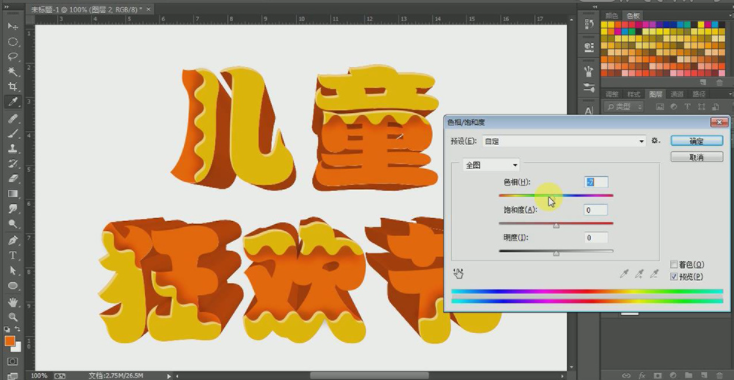Select the Brush tool

click(x=13, y=133)
